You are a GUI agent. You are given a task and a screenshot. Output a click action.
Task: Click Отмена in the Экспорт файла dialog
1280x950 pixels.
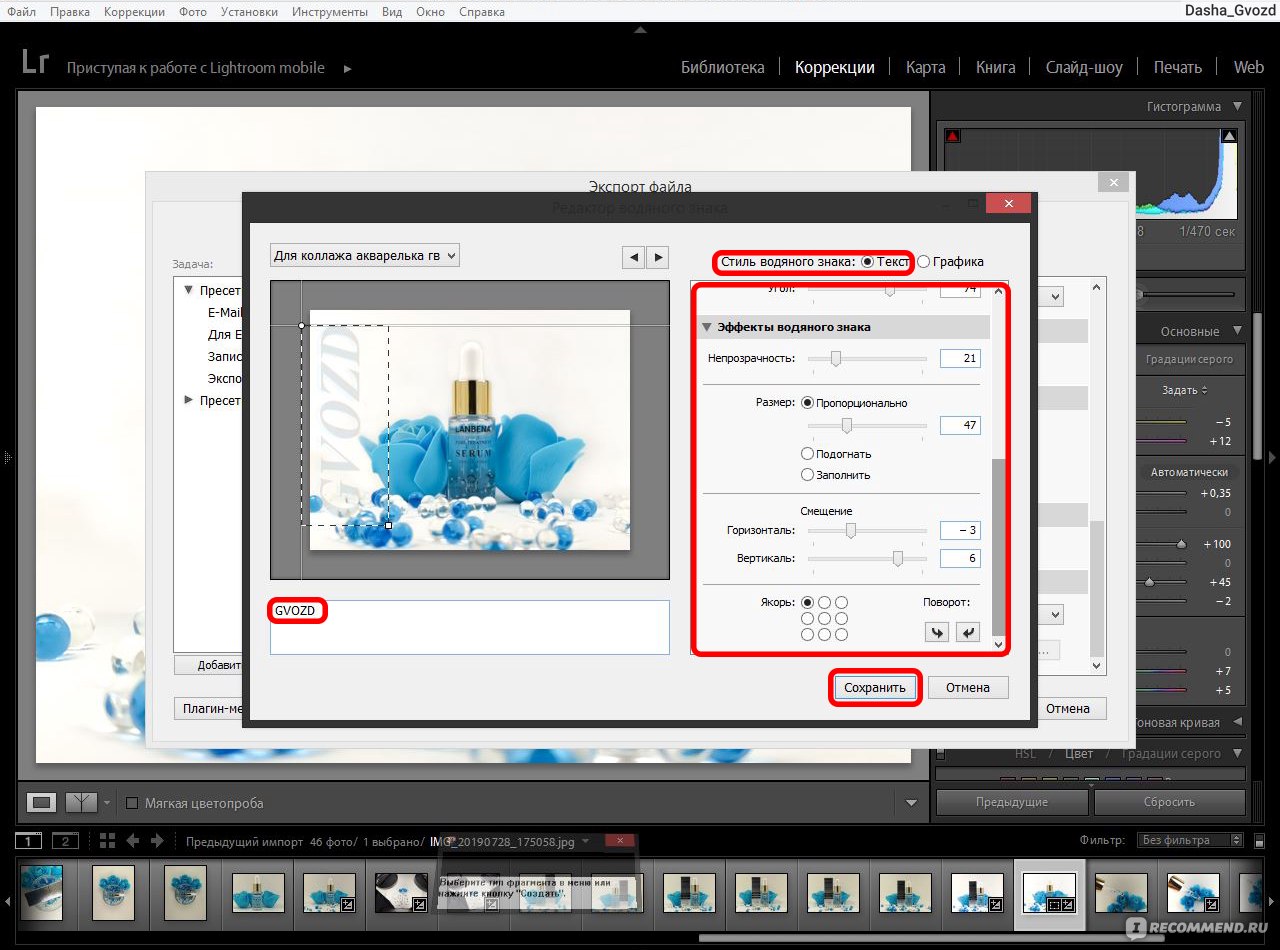(1067, 708)
